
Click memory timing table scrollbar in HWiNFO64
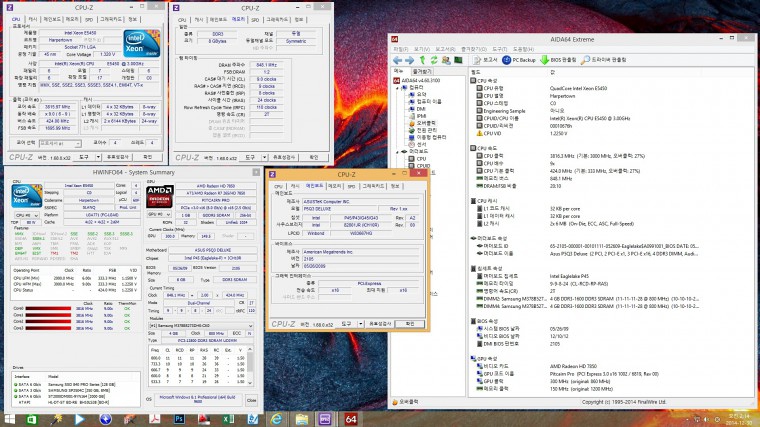[x=250, y=366]
